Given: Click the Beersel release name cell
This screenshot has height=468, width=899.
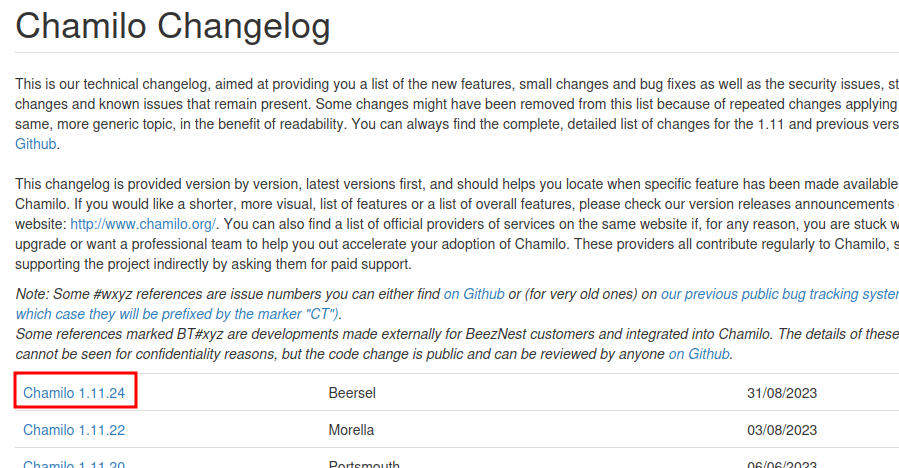Looking at the screenshot, I should click(x=352, y=393).
